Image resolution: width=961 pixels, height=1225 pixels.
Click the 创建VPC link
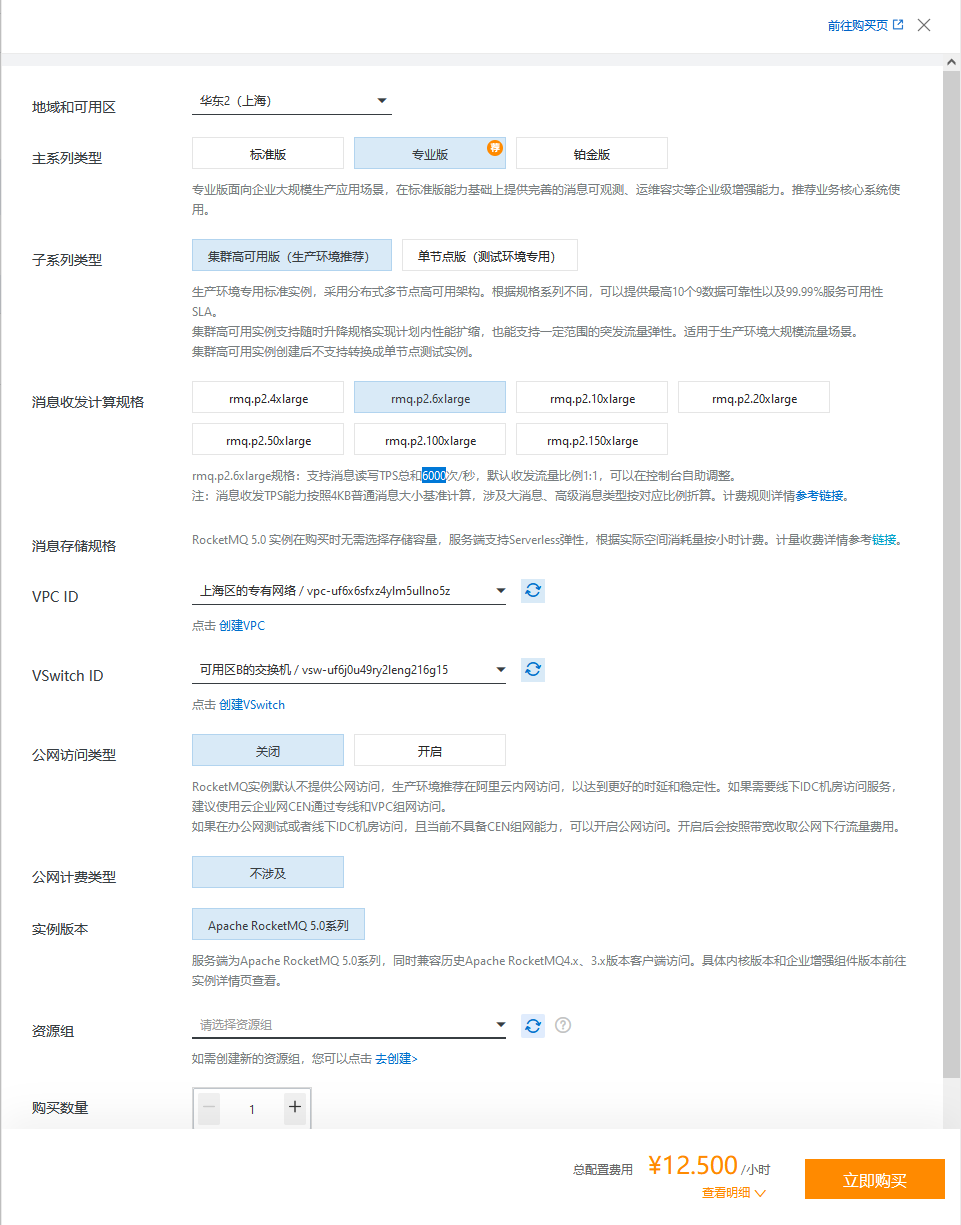pyautogui.click(x=242, y=625)
